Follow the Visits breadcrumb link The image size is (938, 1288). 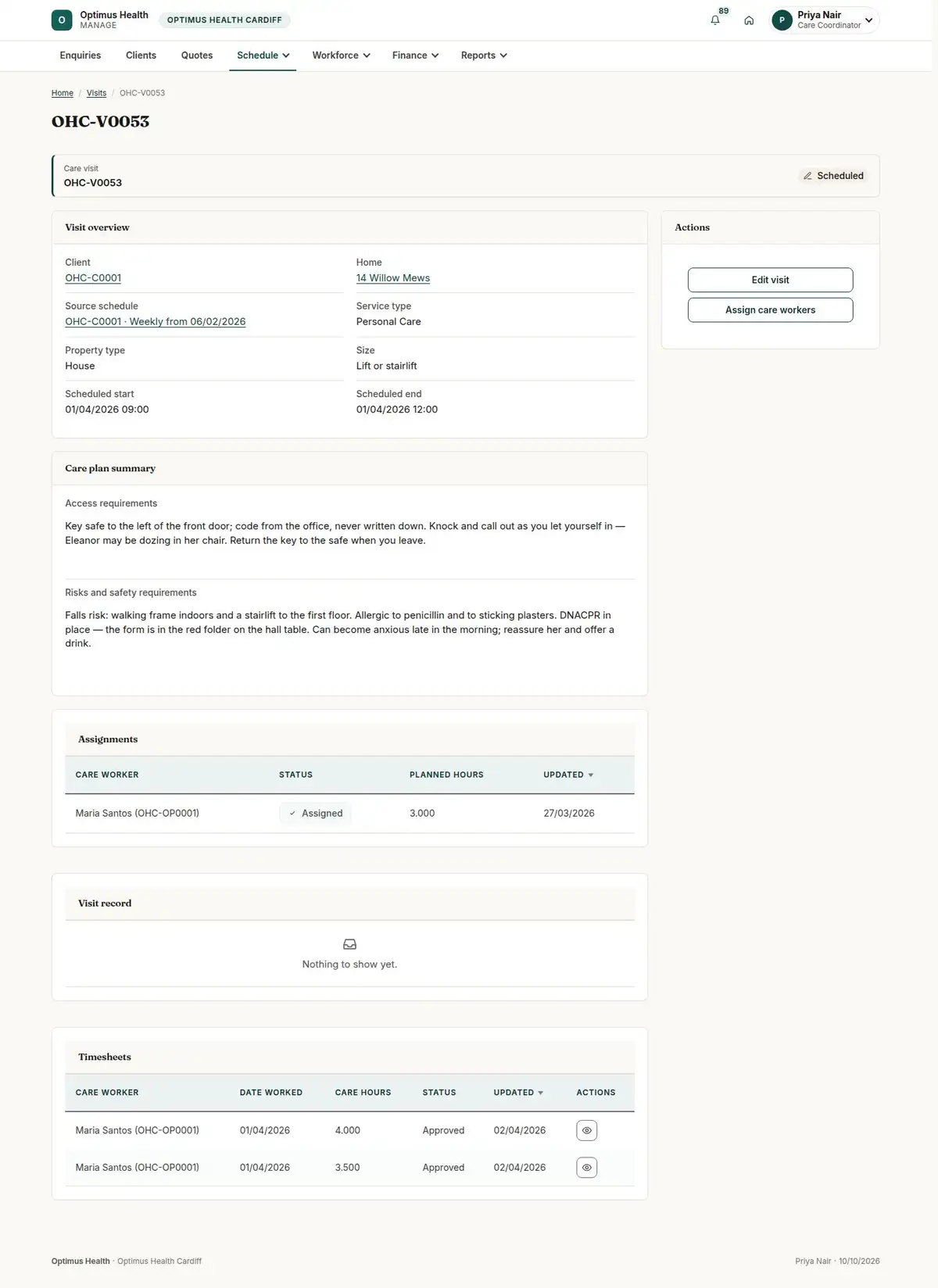[x=96, y=93]
